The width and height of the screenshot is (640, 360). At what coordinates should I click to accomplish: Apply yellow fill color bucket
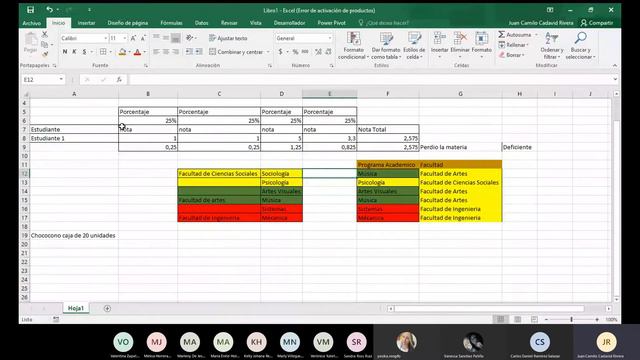pos(122,52)
